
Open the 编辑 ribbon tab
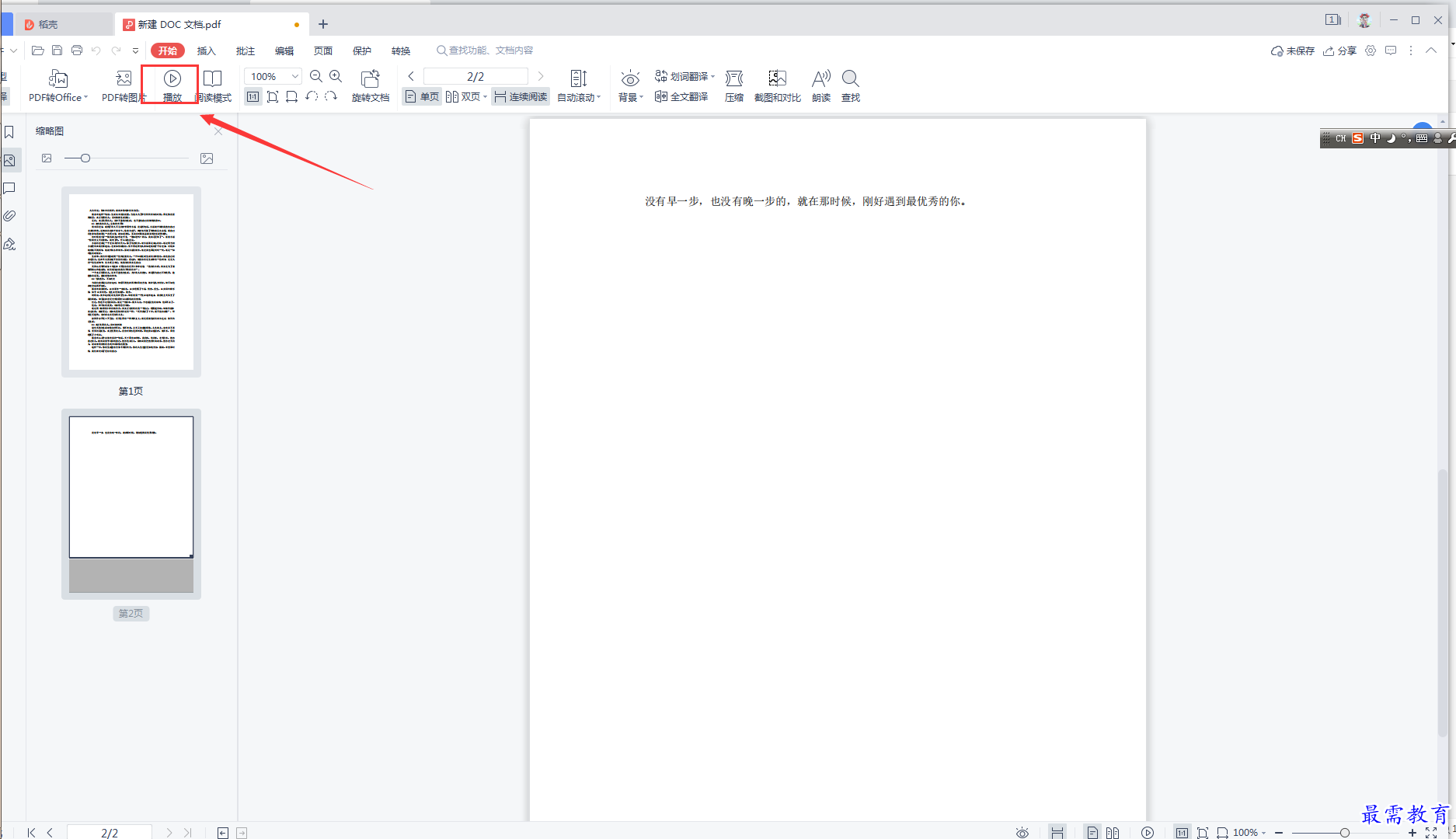[284, 50]
